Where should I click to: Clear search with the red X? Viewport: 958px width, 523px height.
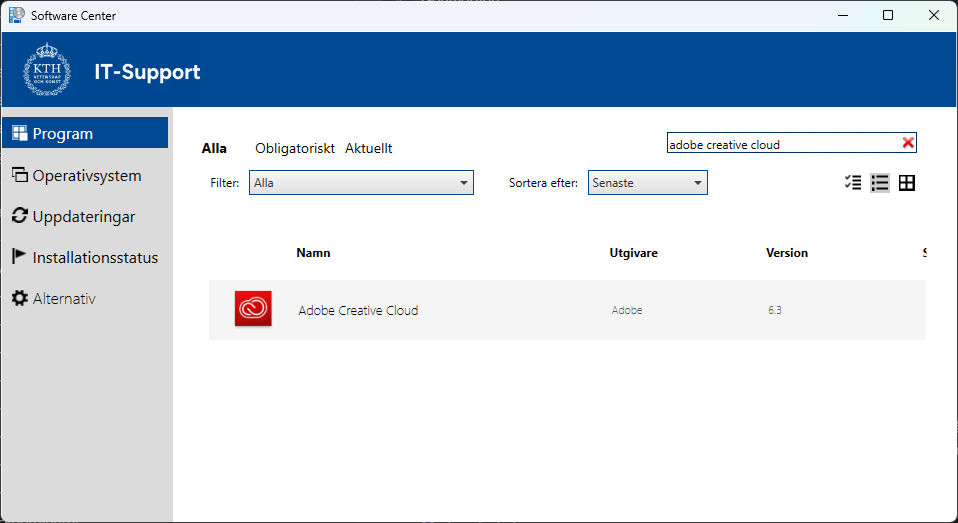pos(908,143)
